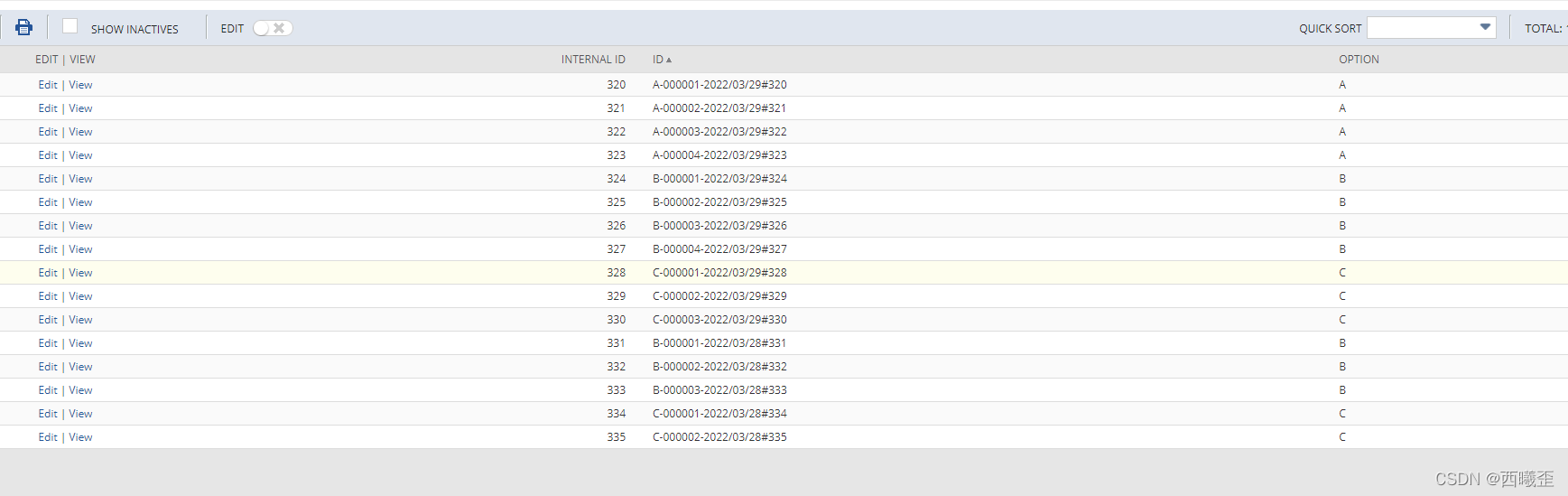1568x496 pixels.
Task: Select ID text A-000004-2022/03/29#323
Action: (719, 155)
